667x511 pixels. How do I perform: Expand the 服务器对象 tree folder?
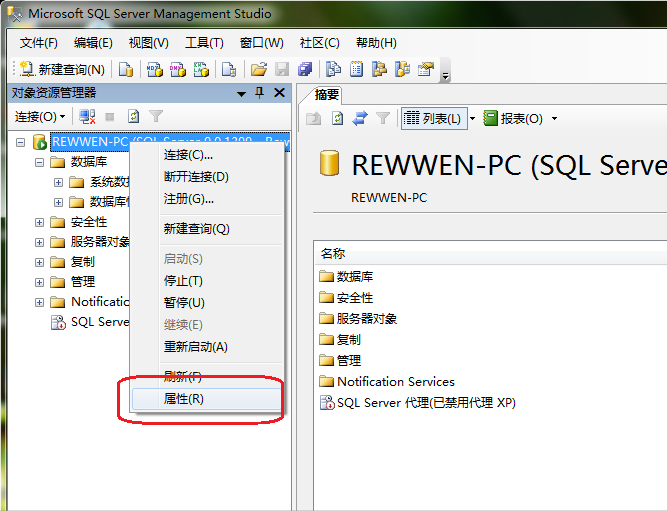pyautogui.click(x=39, y=242)
